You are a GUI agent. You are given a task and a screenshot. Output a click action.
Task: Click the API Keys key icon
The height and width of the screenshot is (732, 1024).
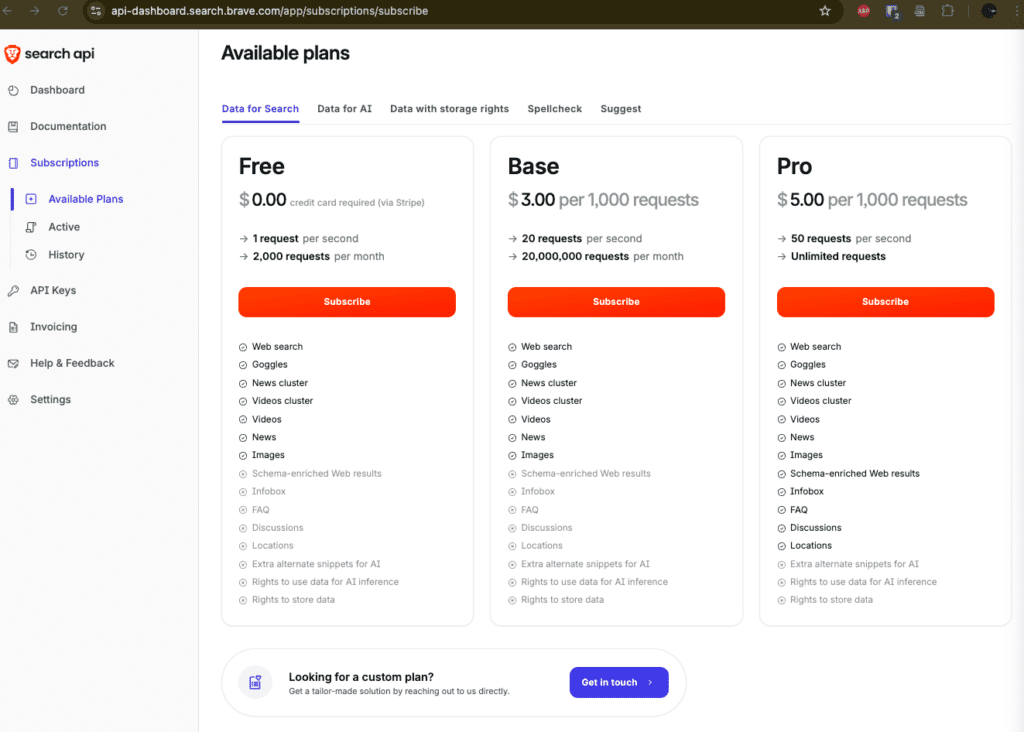click(13, 291)
